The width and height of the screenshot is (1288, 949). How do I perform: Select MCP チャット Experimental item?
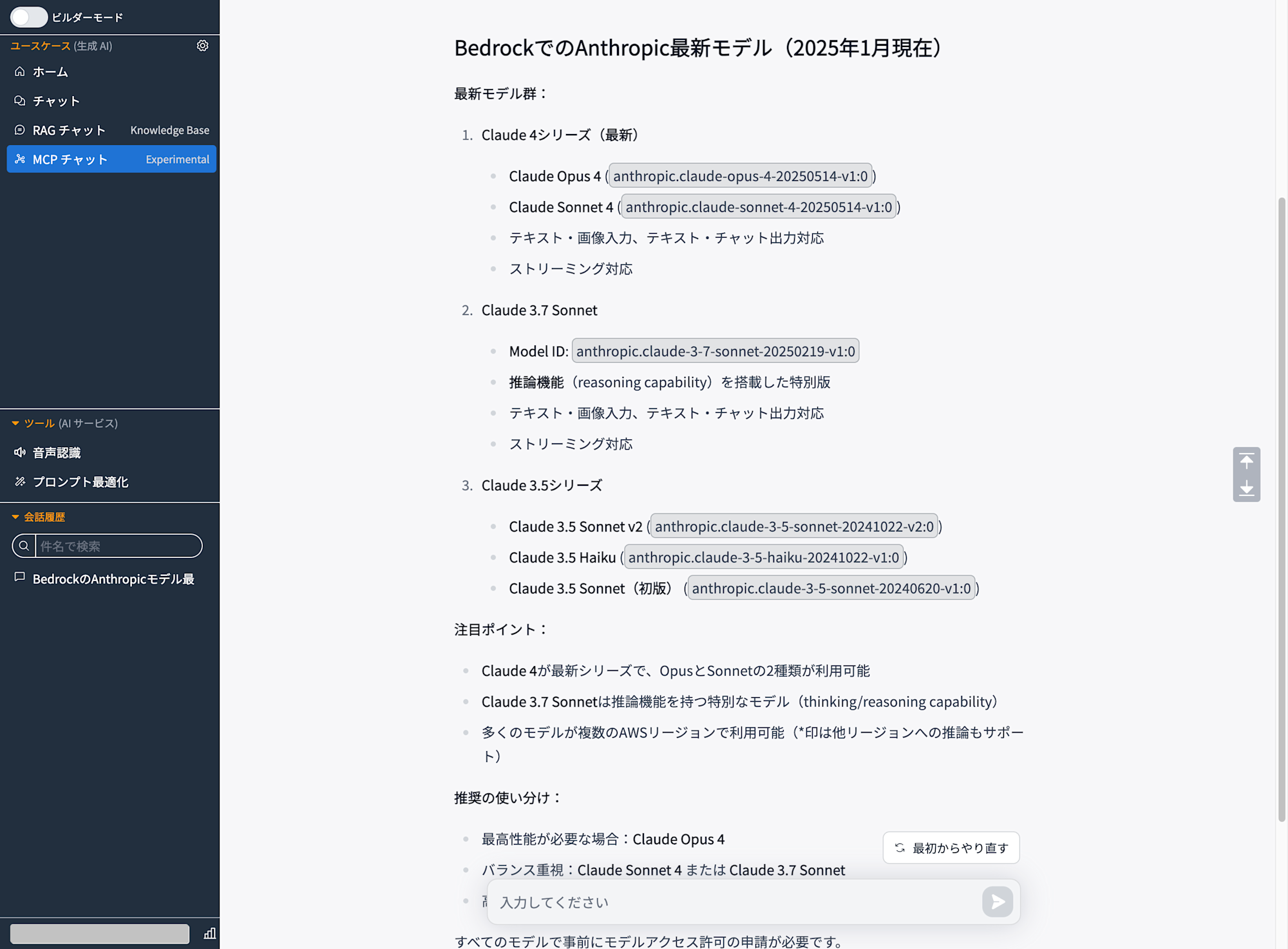coord(111,159)
